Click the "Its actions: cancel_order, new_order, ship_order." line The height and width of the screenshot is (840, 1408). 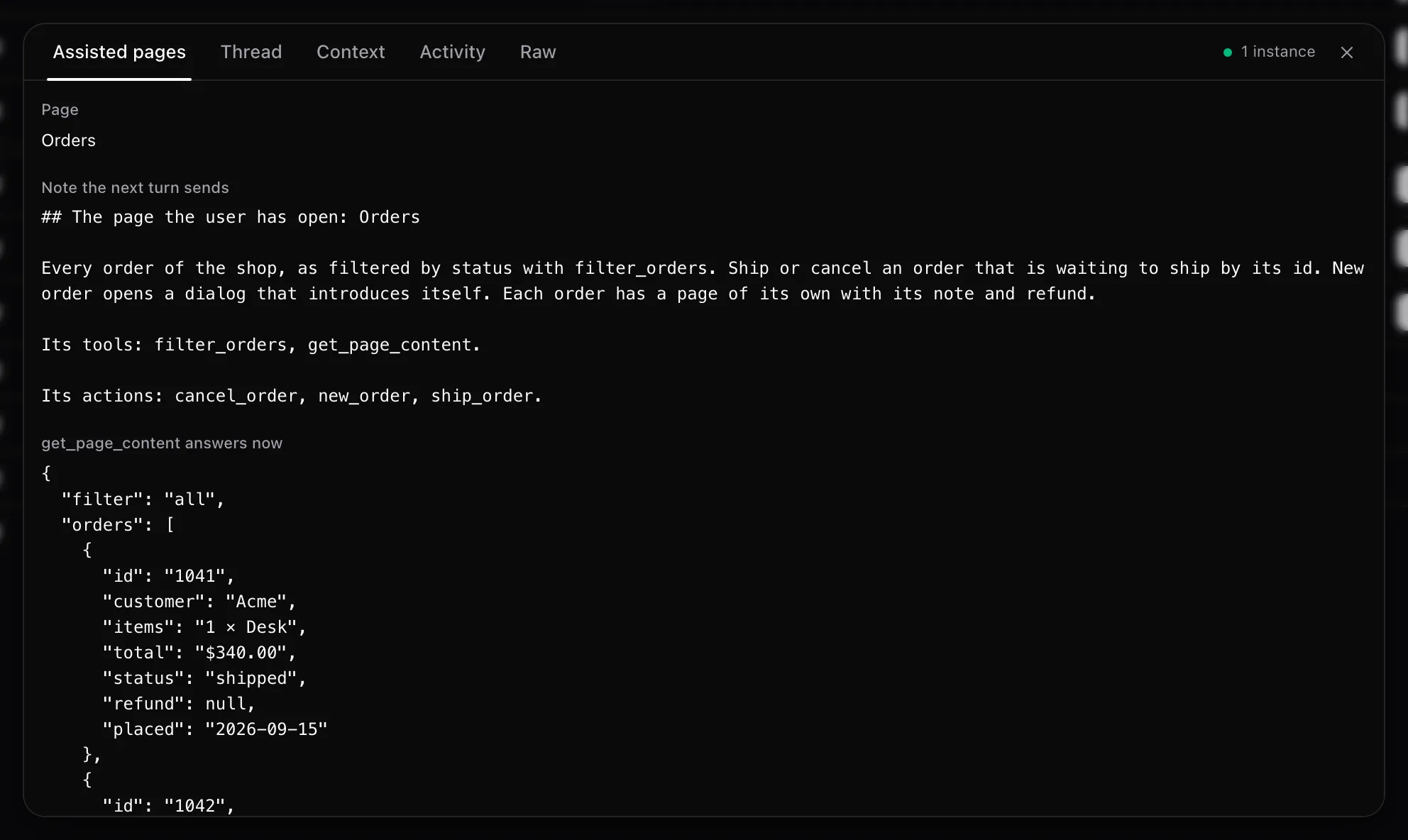point(292,396)
